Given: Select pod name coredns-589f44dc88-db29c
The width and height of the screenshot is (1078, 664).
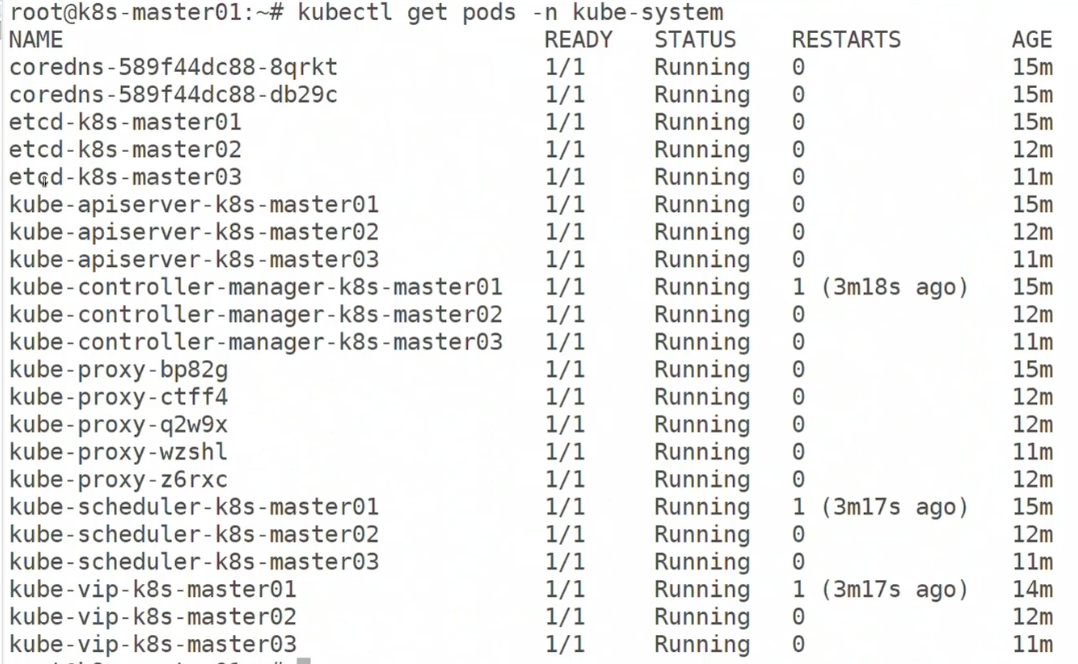Looking at the screenshot, I should coord(173,95).
